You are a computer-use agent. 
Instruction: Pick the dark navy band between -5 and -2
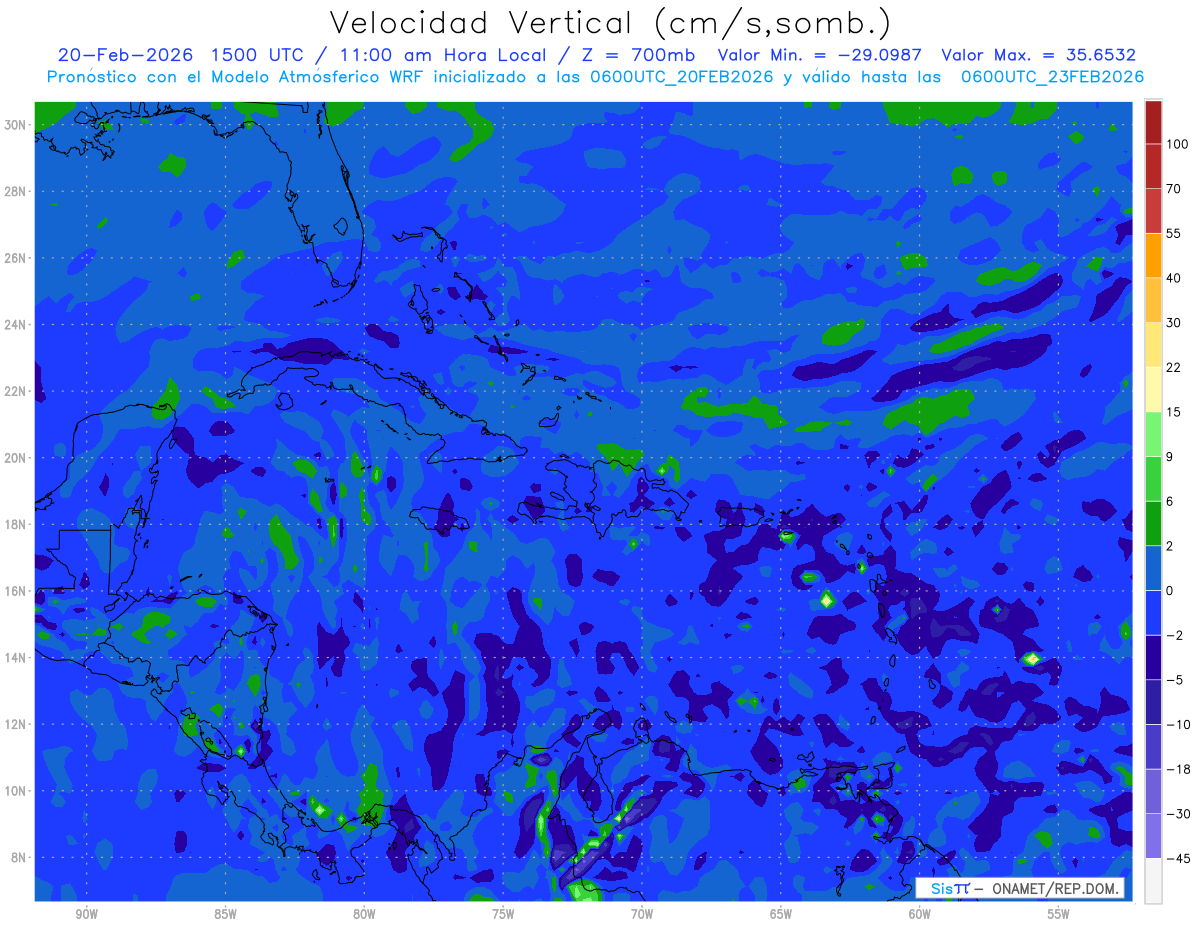pos(1153,657)
